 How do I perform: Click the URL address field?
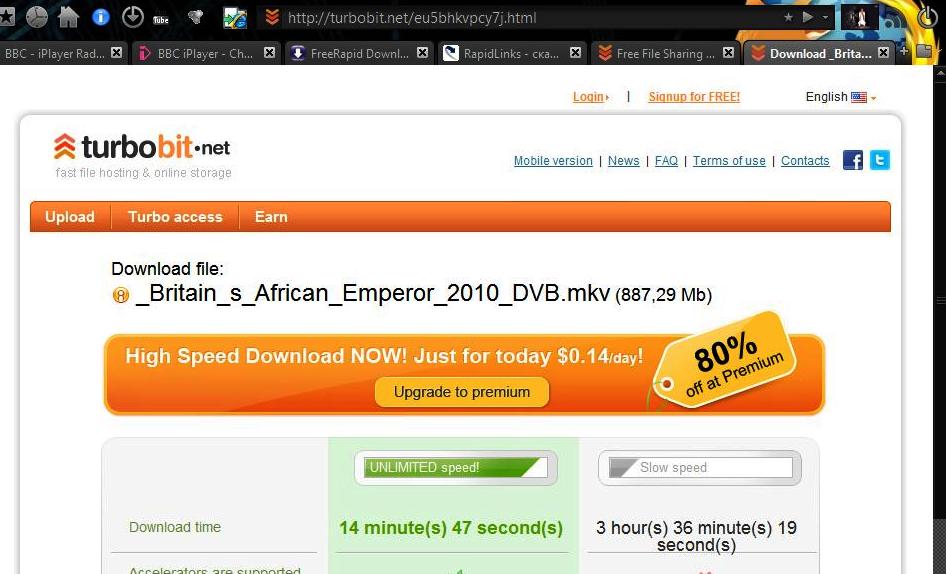pyautogui.click(x=531, y=18)
